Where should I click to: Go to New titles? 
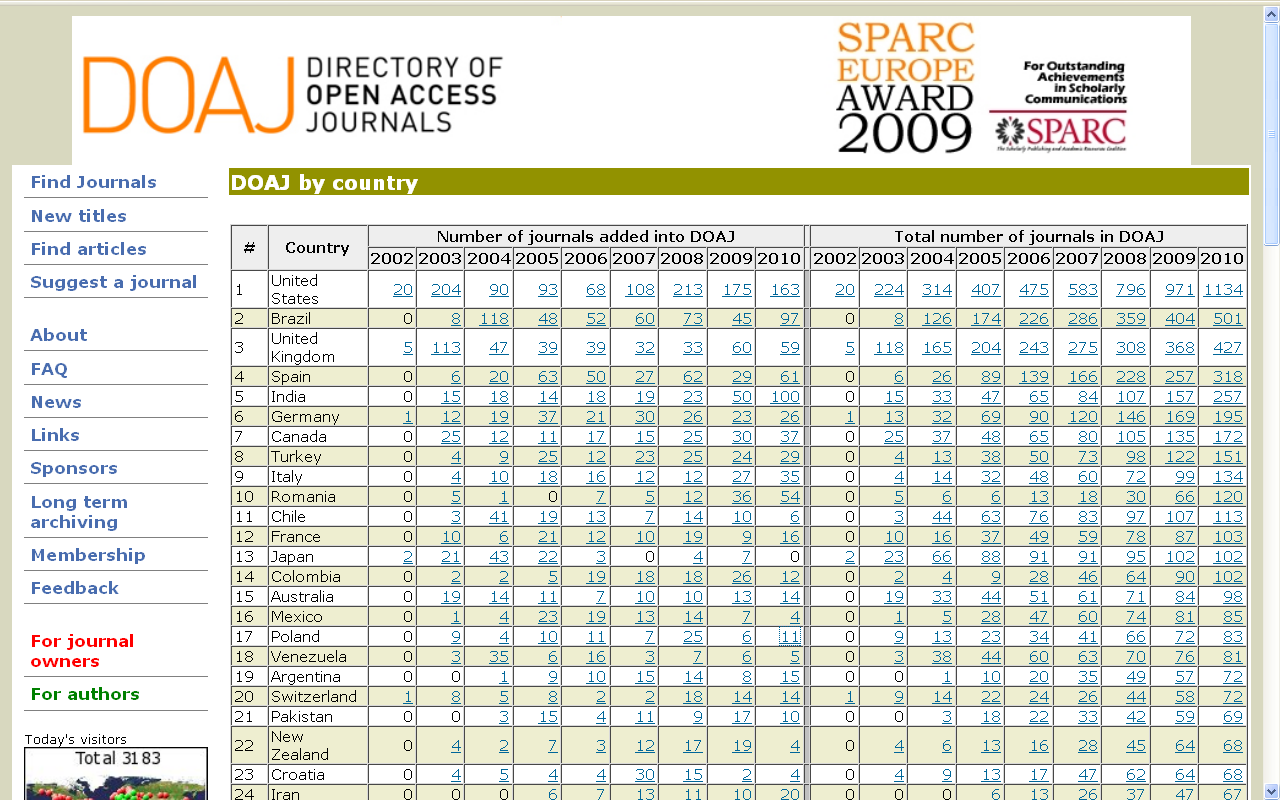(x=78, y=216)
